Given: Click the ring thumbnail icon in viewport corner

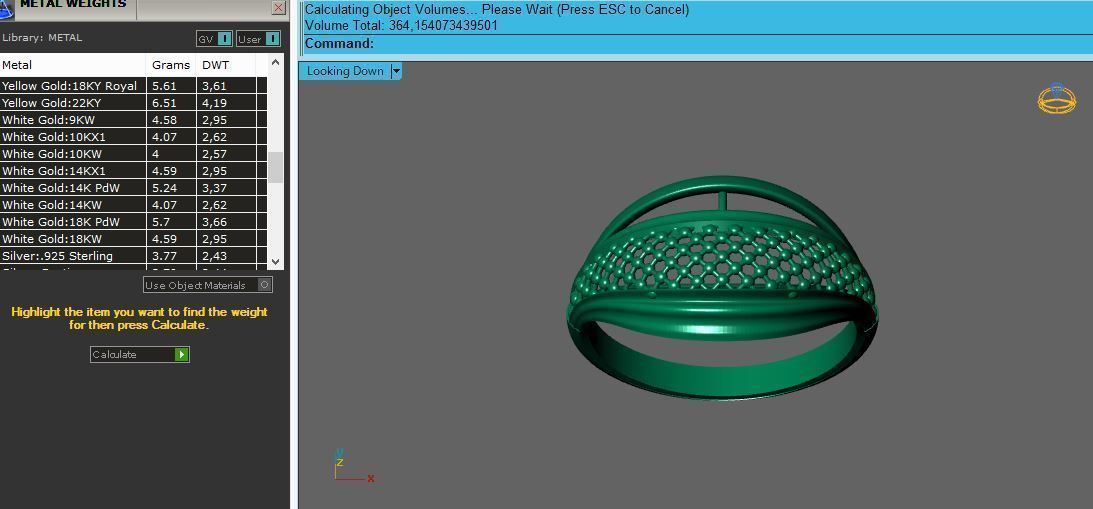Looking at the screenshot, I should point(1056,100).
